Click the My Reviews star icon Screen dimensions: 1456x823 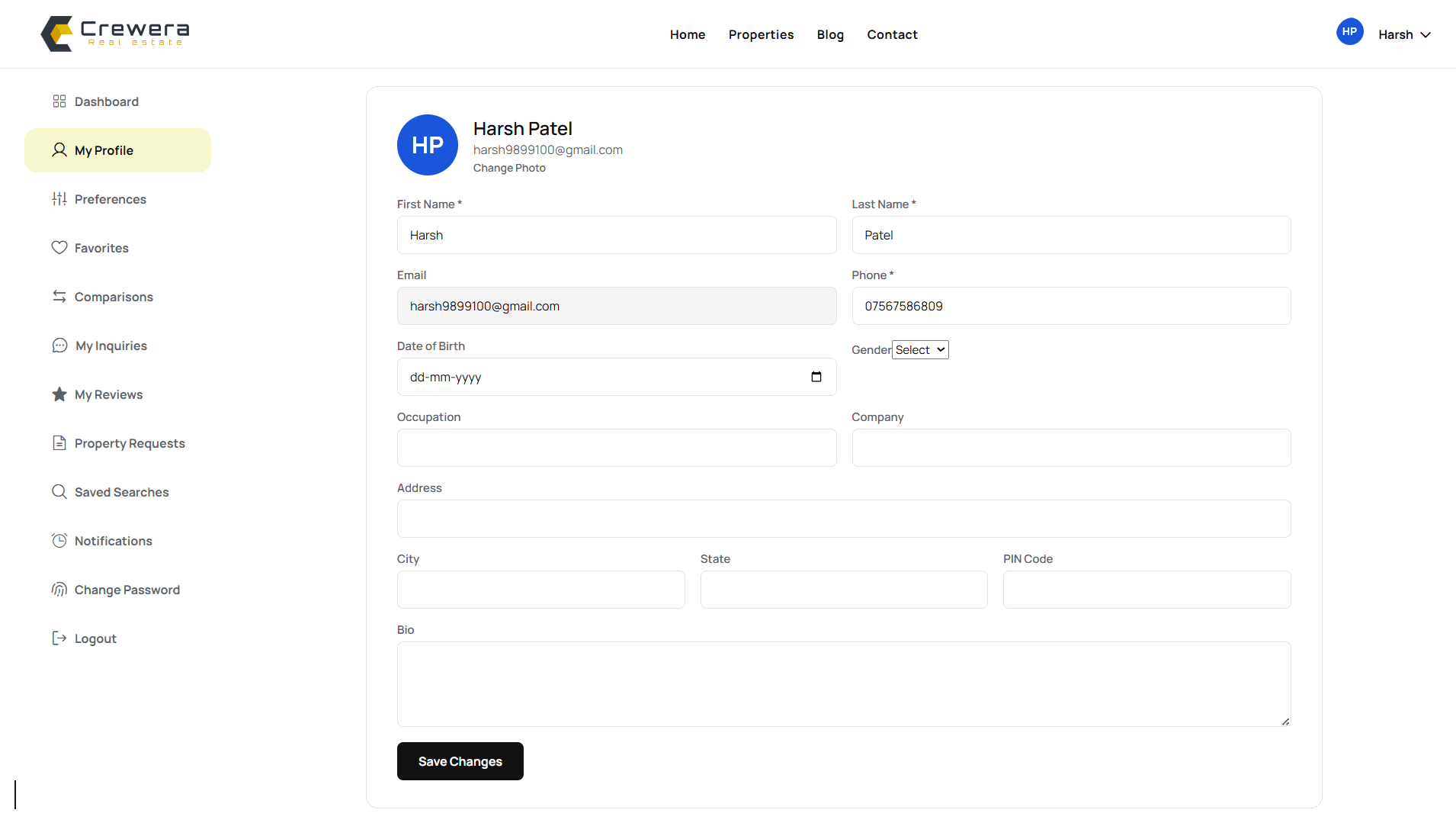tap(59, 394)
